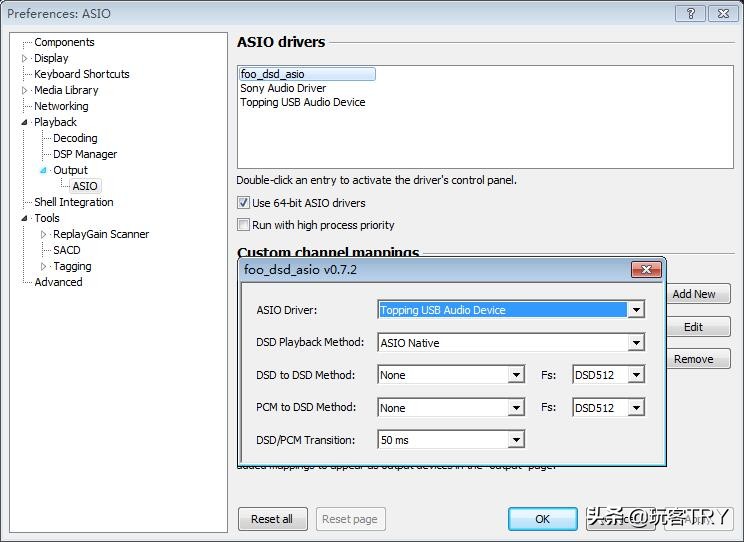This screenshot has width=744, height=542.
Task: Confirm preferences with OK button
Action: point(542,519)
